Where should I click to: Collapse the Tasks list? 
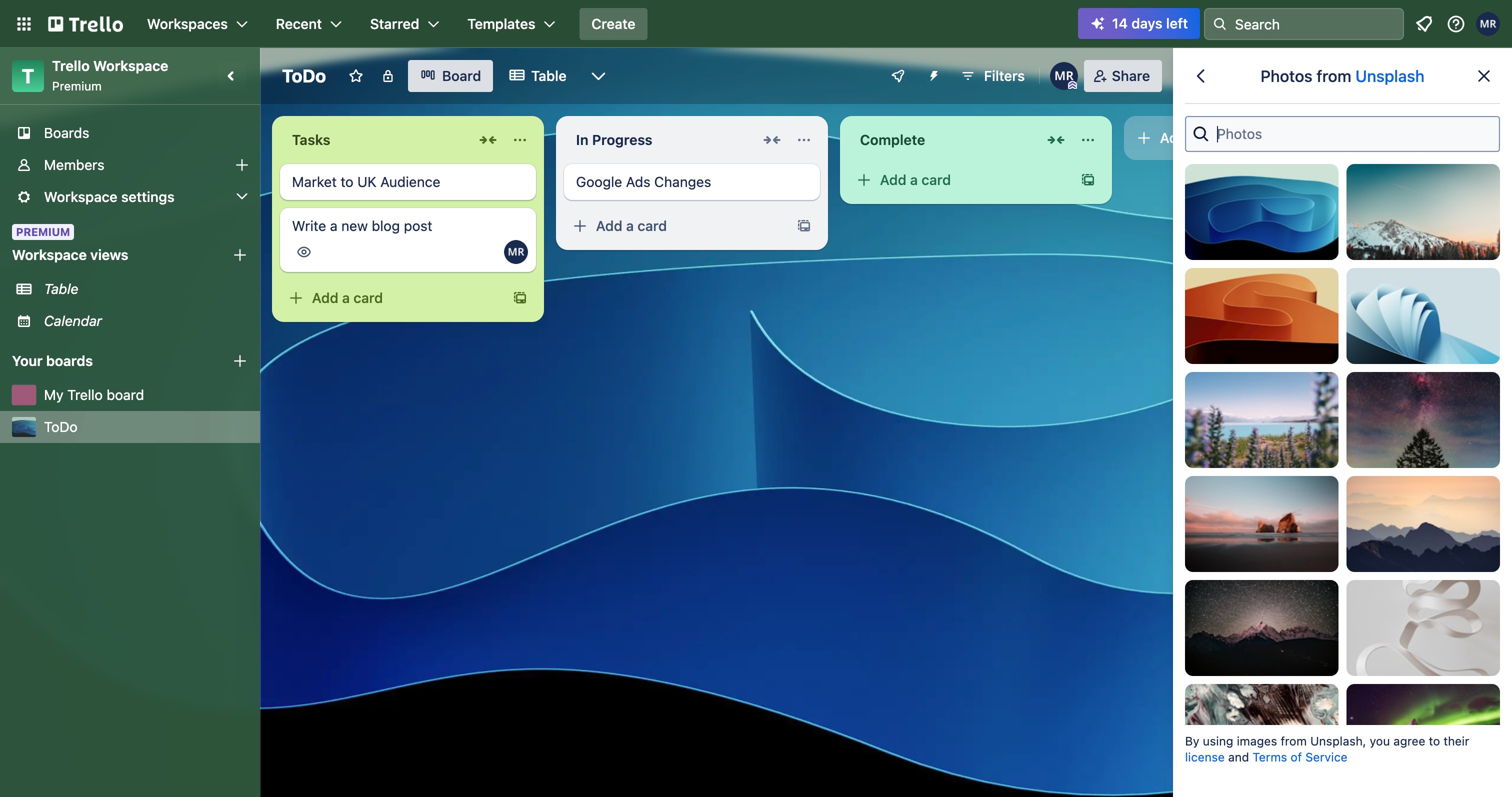click(488, 139)
